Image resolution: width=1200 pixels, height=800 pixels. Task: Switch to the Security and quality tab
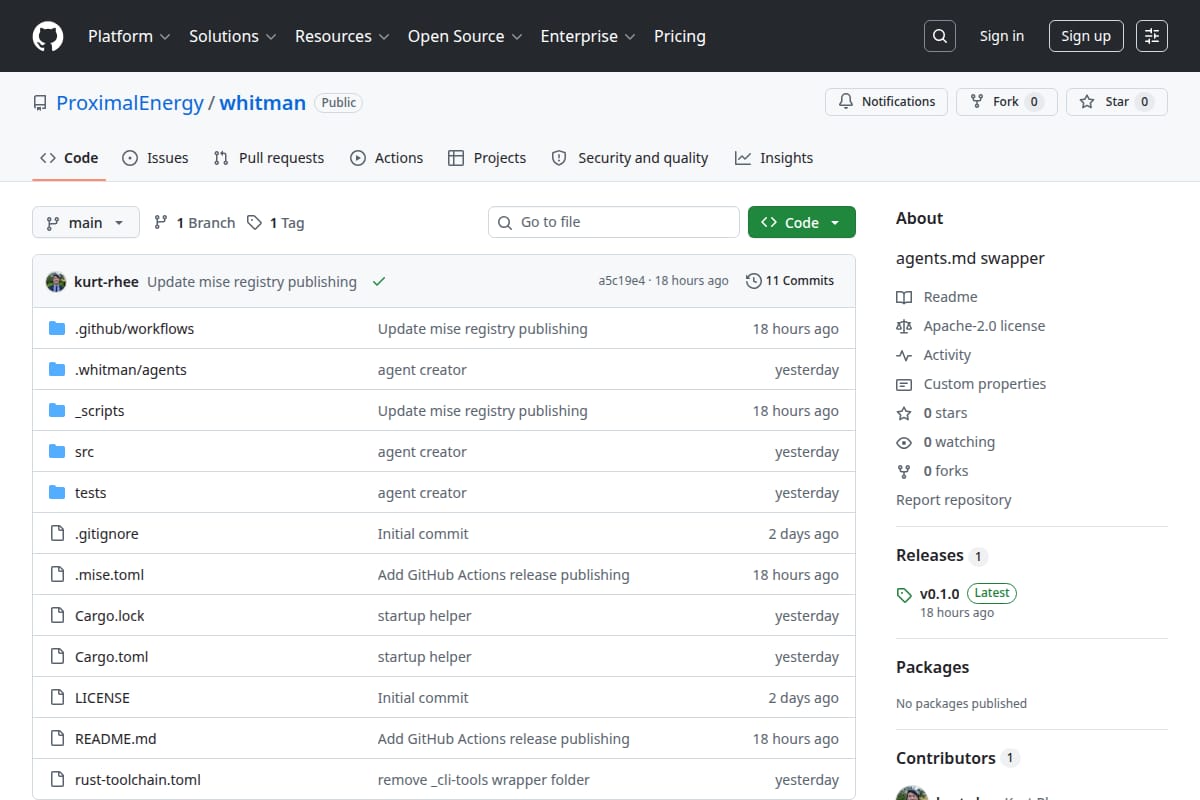(x=630, y=158)
